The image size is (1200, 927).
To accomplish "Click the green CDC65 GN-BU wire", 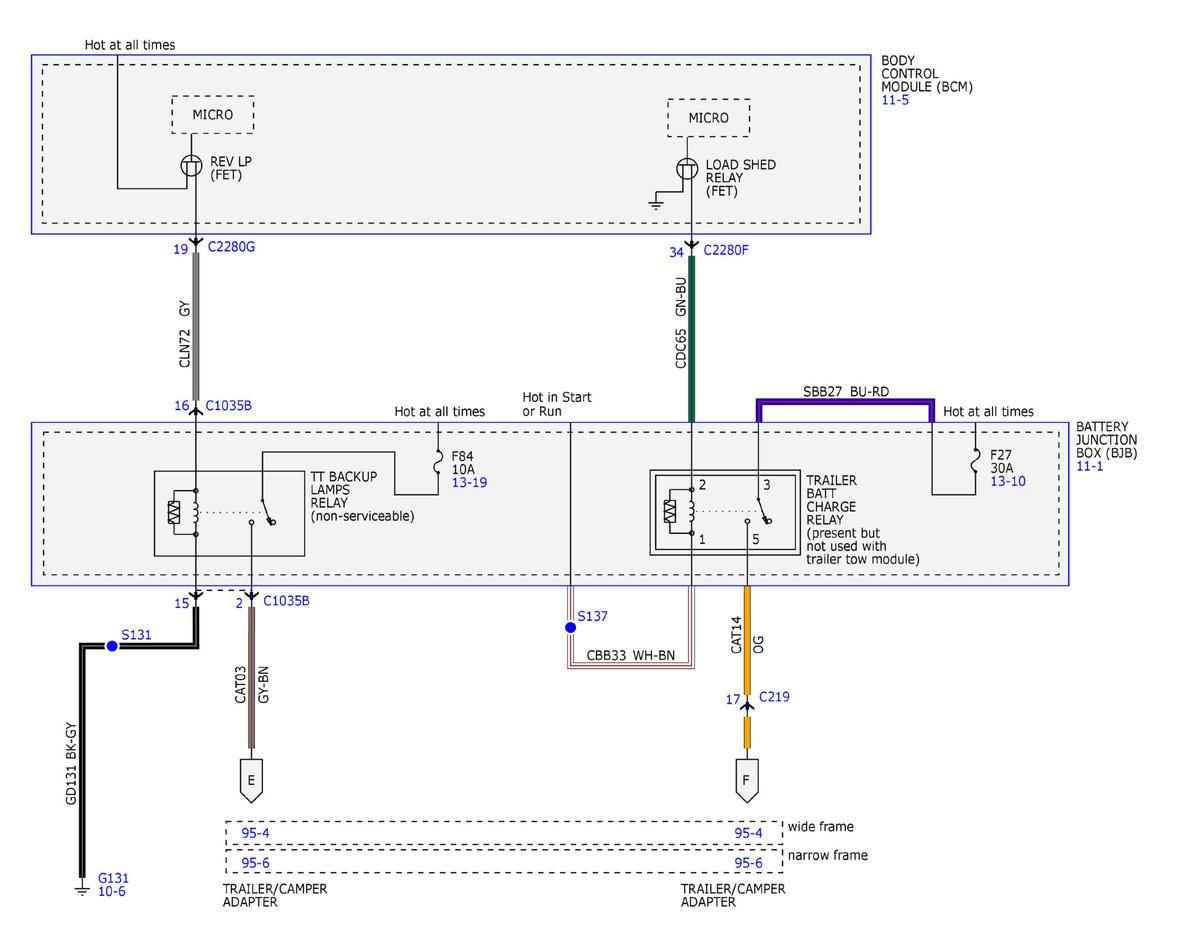I will coord(691,337).
